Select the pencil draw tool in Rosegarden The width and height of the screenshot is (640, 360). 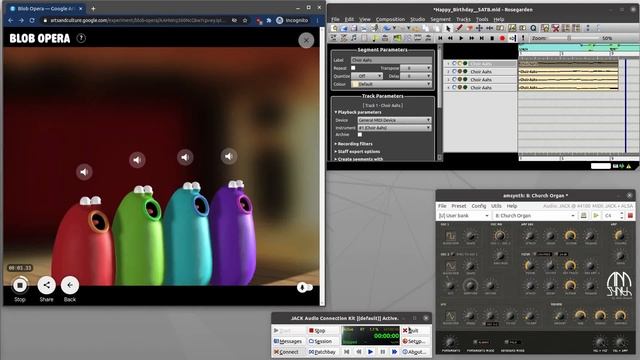click(x=459, y=28)
